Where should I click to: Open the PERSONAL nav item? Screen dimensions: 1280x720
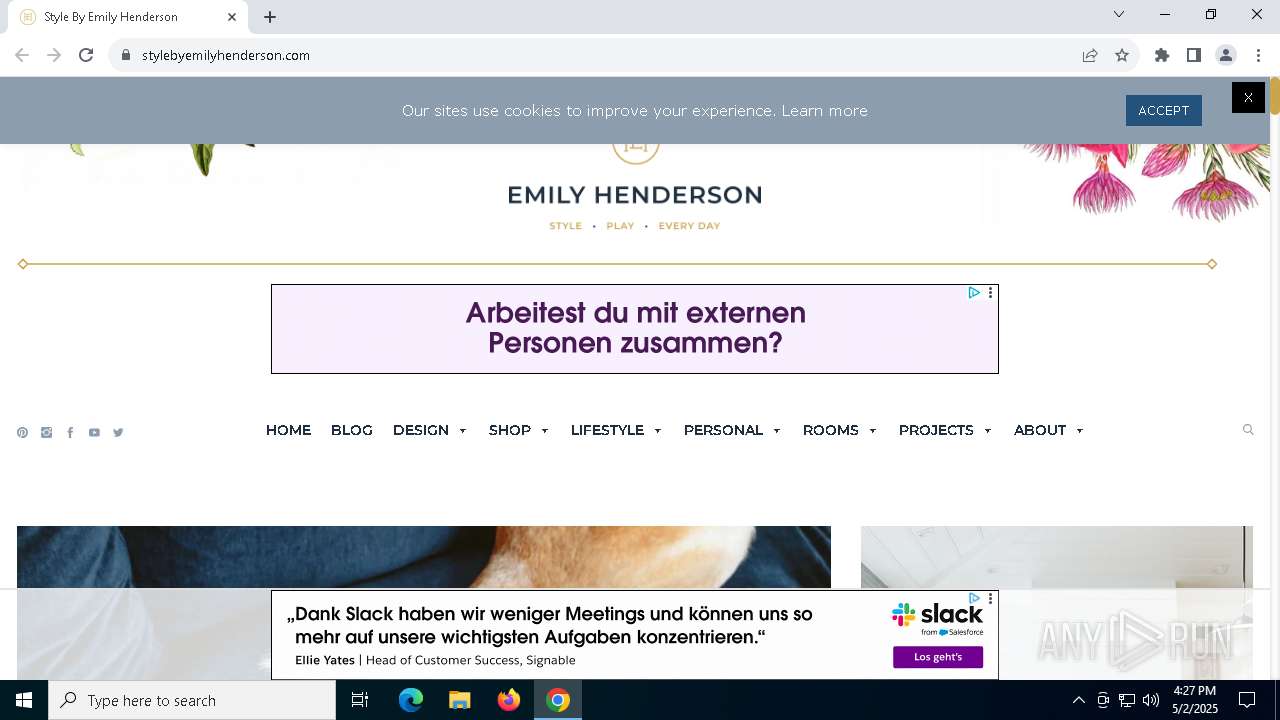[723, 430]
